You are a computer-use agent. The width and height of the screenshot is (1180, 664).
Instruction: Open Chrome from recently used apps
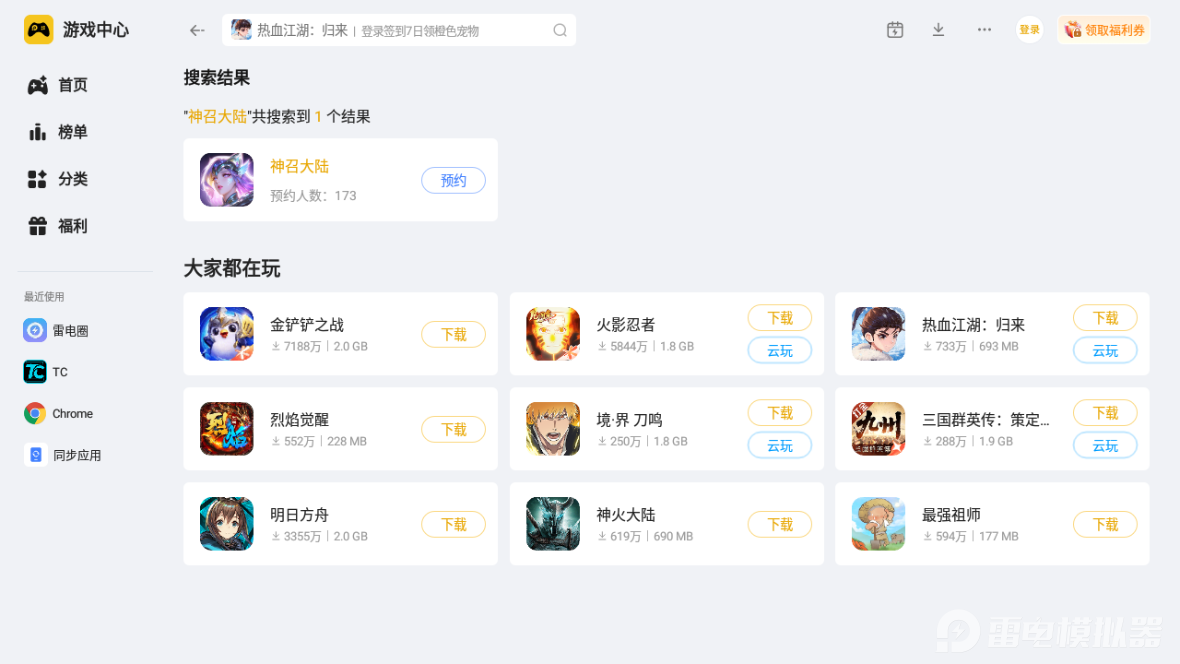pyautogui.click(x=59, y=413)
